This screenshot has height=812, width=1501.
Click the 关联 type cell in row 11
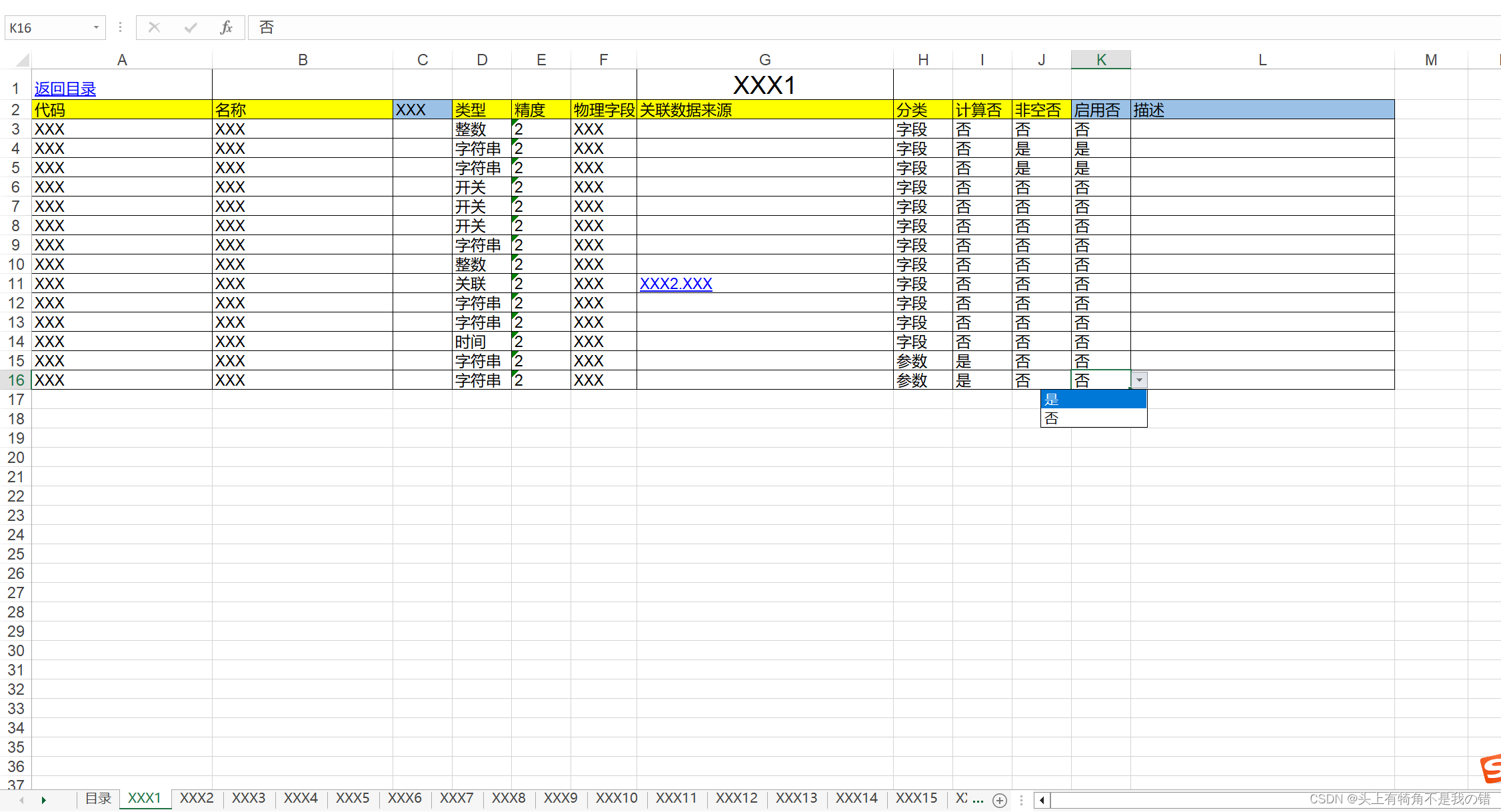pyautogui.click(x=482, y=283)
